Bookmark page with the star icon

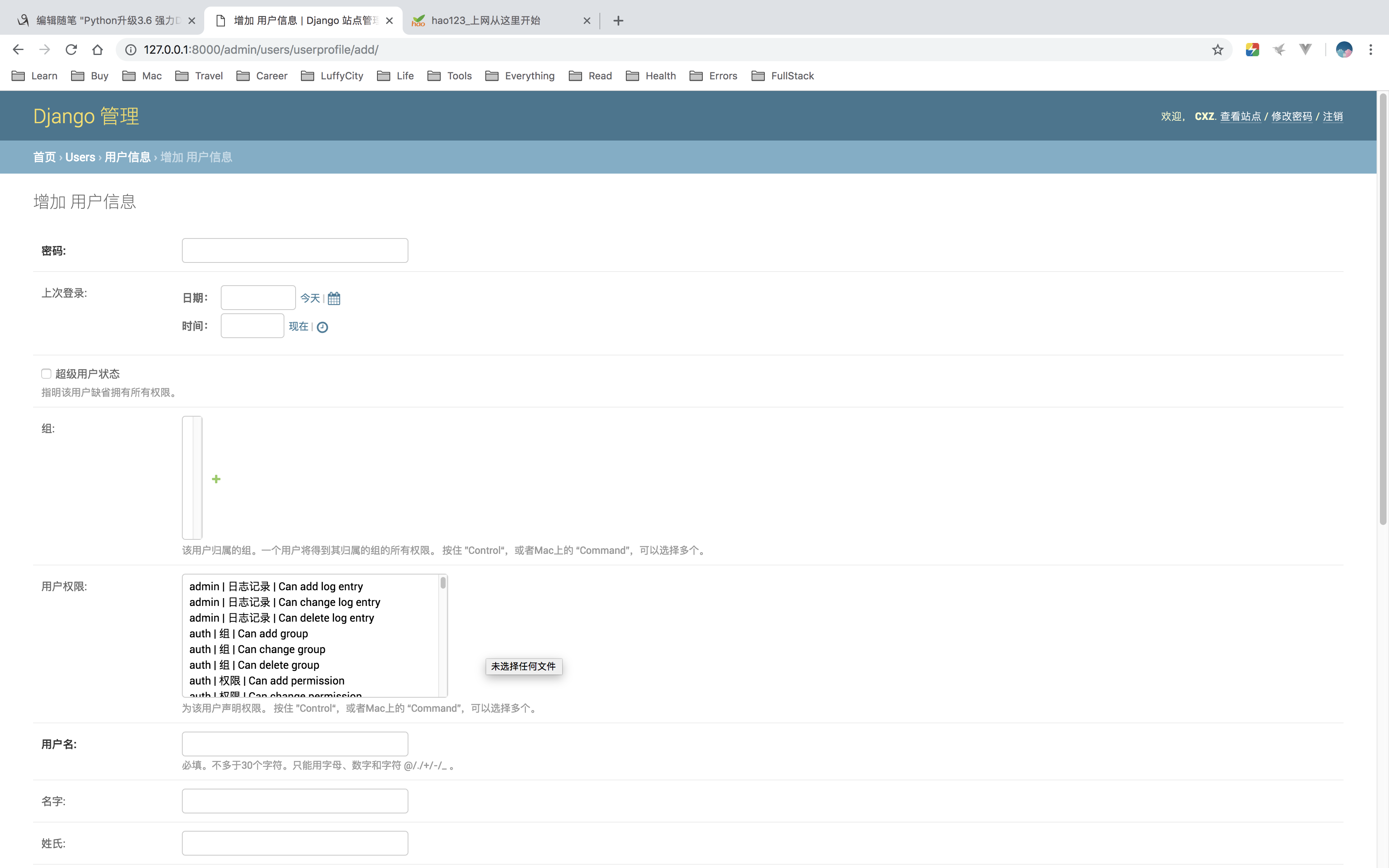coord(1217,50)
